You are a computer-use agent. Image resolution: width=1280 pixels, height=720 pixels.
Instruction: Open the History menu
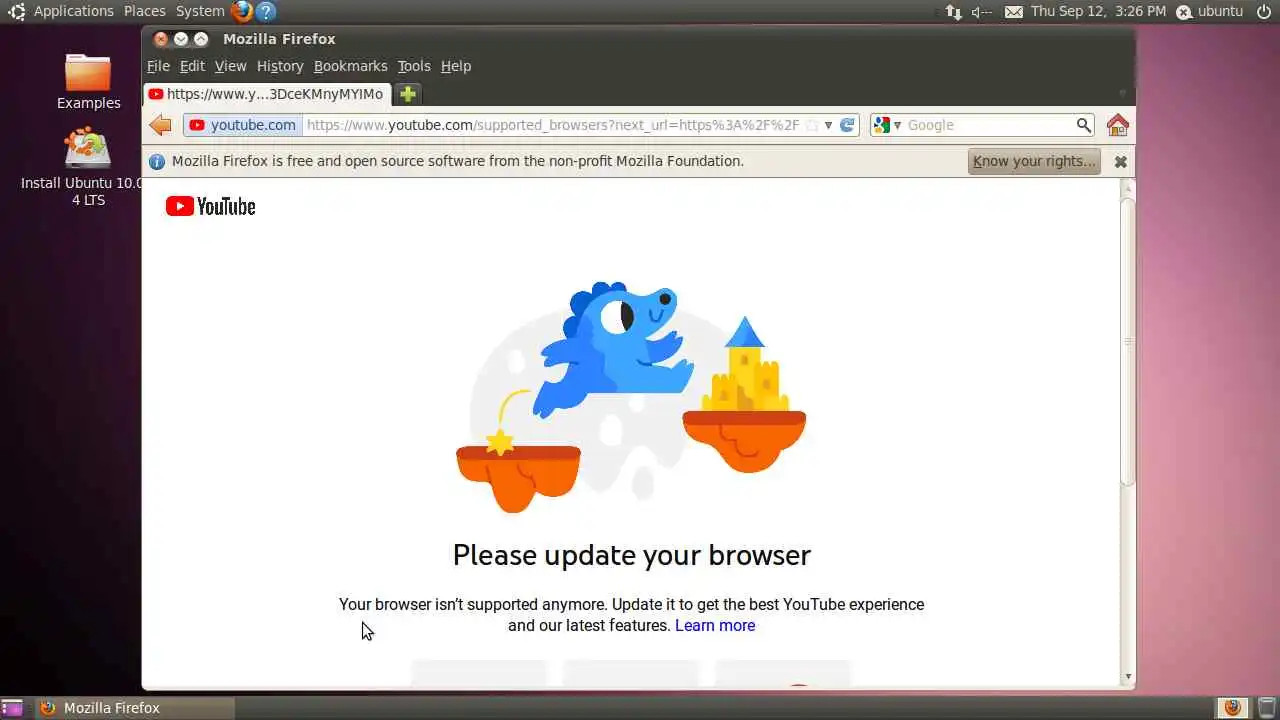280,66
